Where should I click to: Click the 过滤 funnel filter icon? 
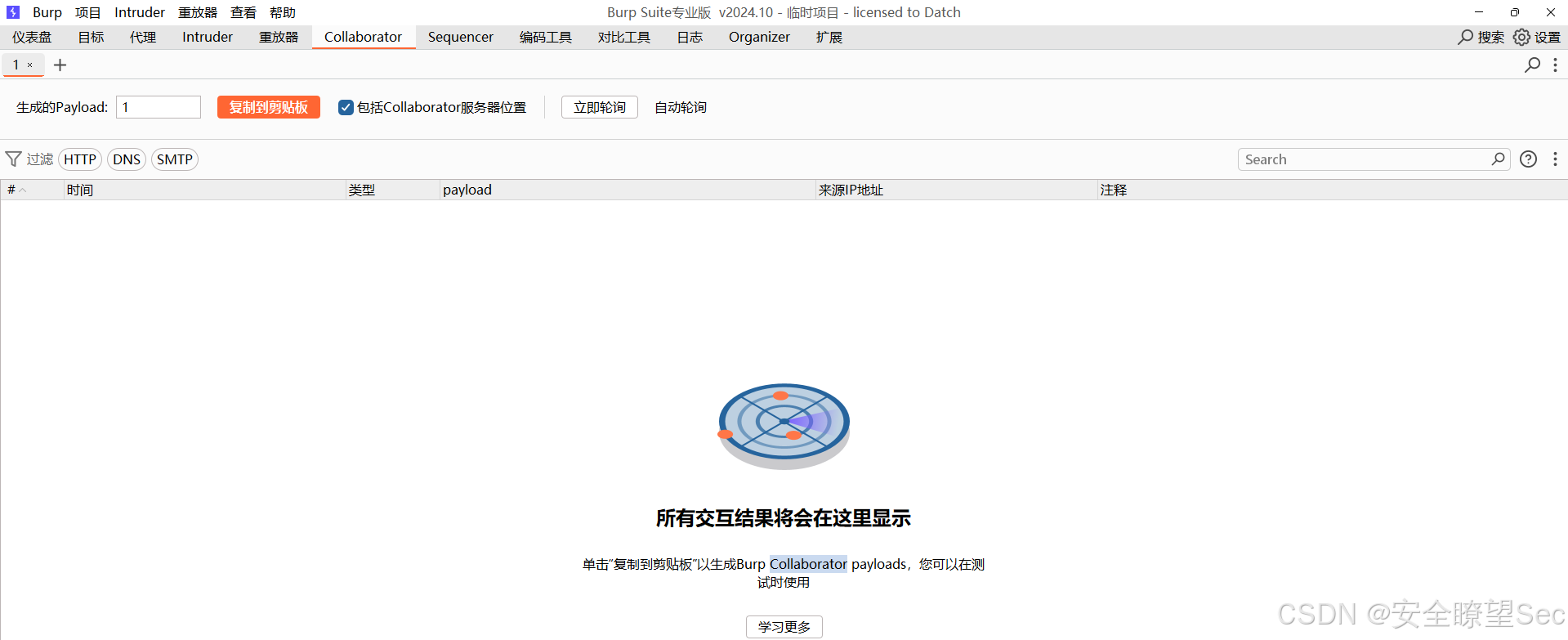[x=13, y=159]
